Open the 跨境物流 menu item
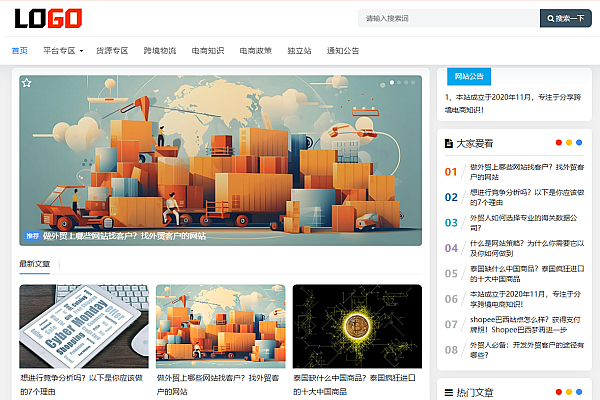Viewport: 600px width, 400px height. (x=159, y=50)
